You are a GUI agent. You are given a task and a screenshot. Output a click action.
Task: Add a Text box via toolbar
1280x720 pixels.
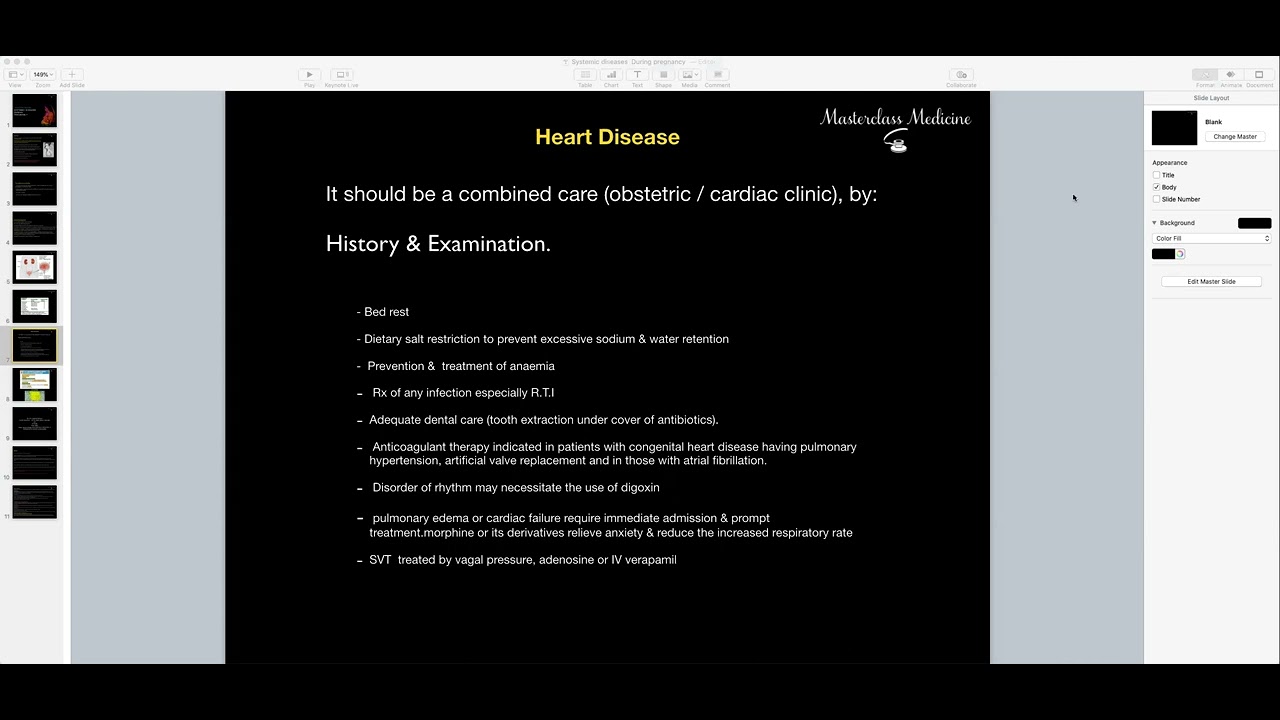[637, 74]
